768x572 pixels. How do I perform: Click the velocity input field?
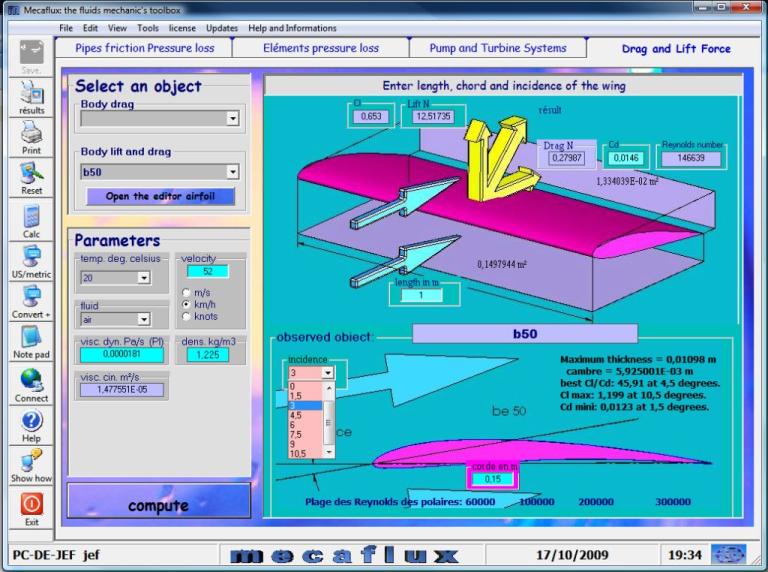pos(208,271)
